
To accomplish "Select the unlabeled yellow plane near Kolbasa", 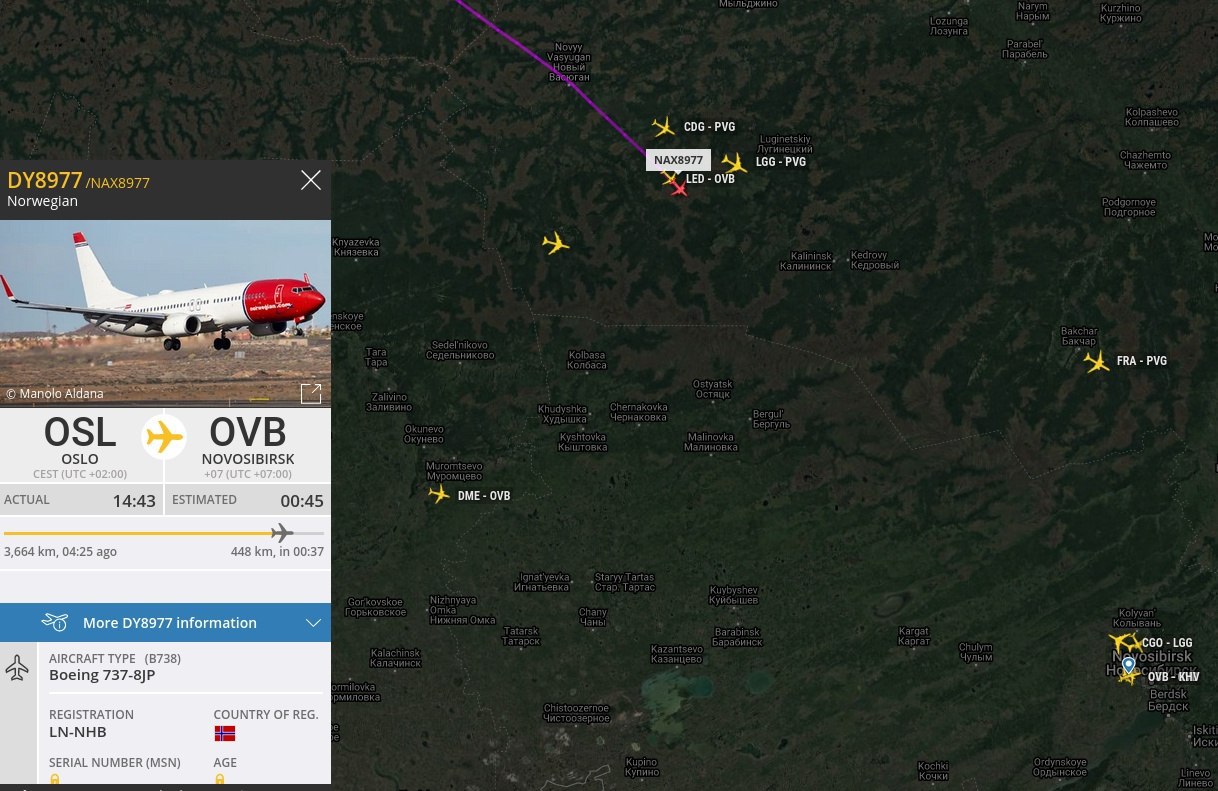I will coord(555,243).
